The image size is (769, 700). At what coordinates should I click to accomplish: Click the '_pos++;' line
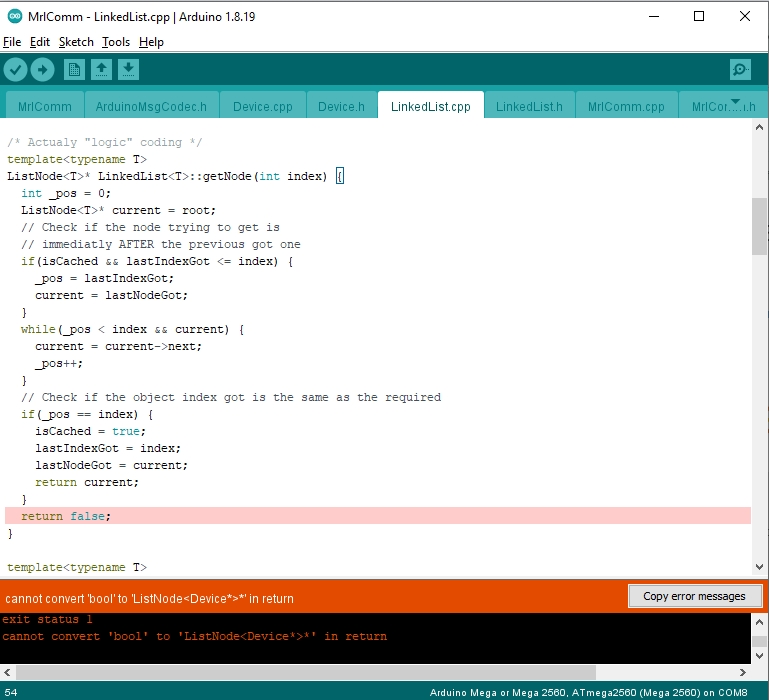coord(59,363)
